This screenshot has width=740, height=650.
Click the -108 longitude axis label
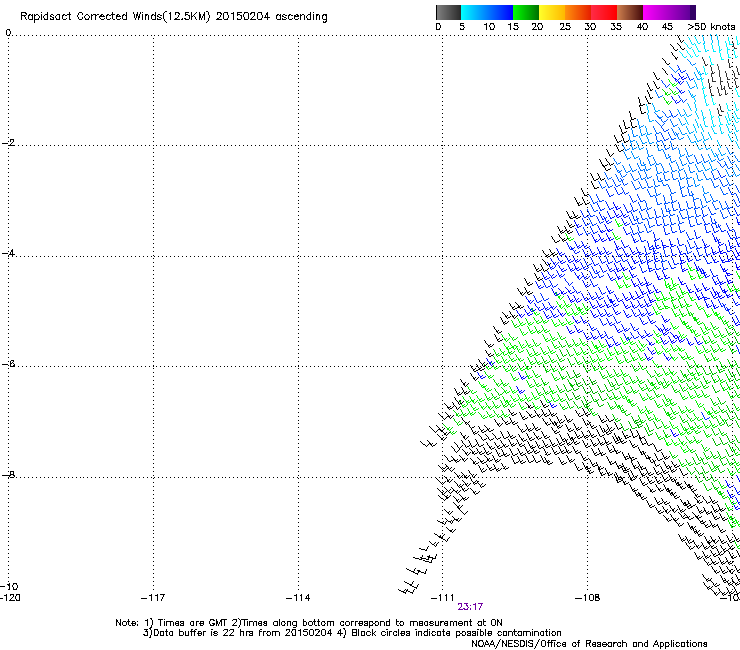click(x=588, y=598)
